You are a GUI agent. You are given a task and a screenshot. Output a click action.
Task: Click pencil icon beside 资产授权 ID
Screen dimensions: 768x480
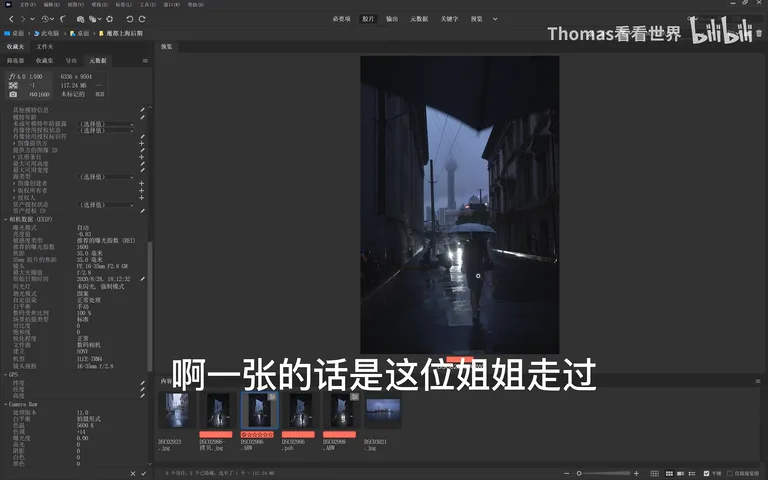143,211
